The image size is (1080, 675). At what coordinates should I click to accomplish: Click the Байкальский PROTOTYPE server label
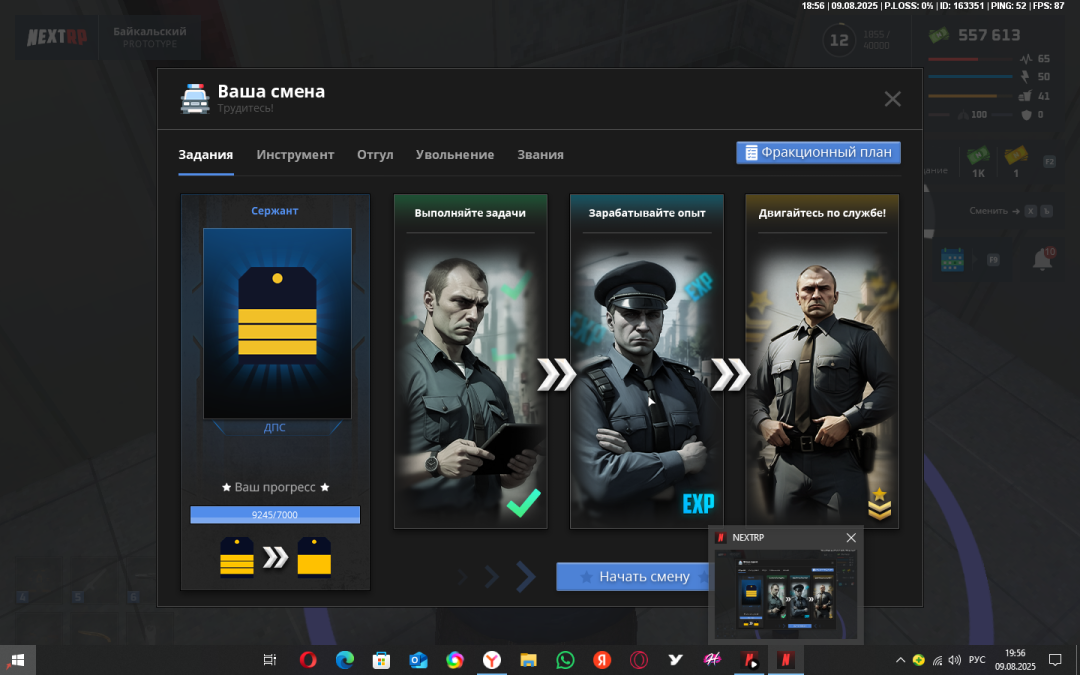149,37
